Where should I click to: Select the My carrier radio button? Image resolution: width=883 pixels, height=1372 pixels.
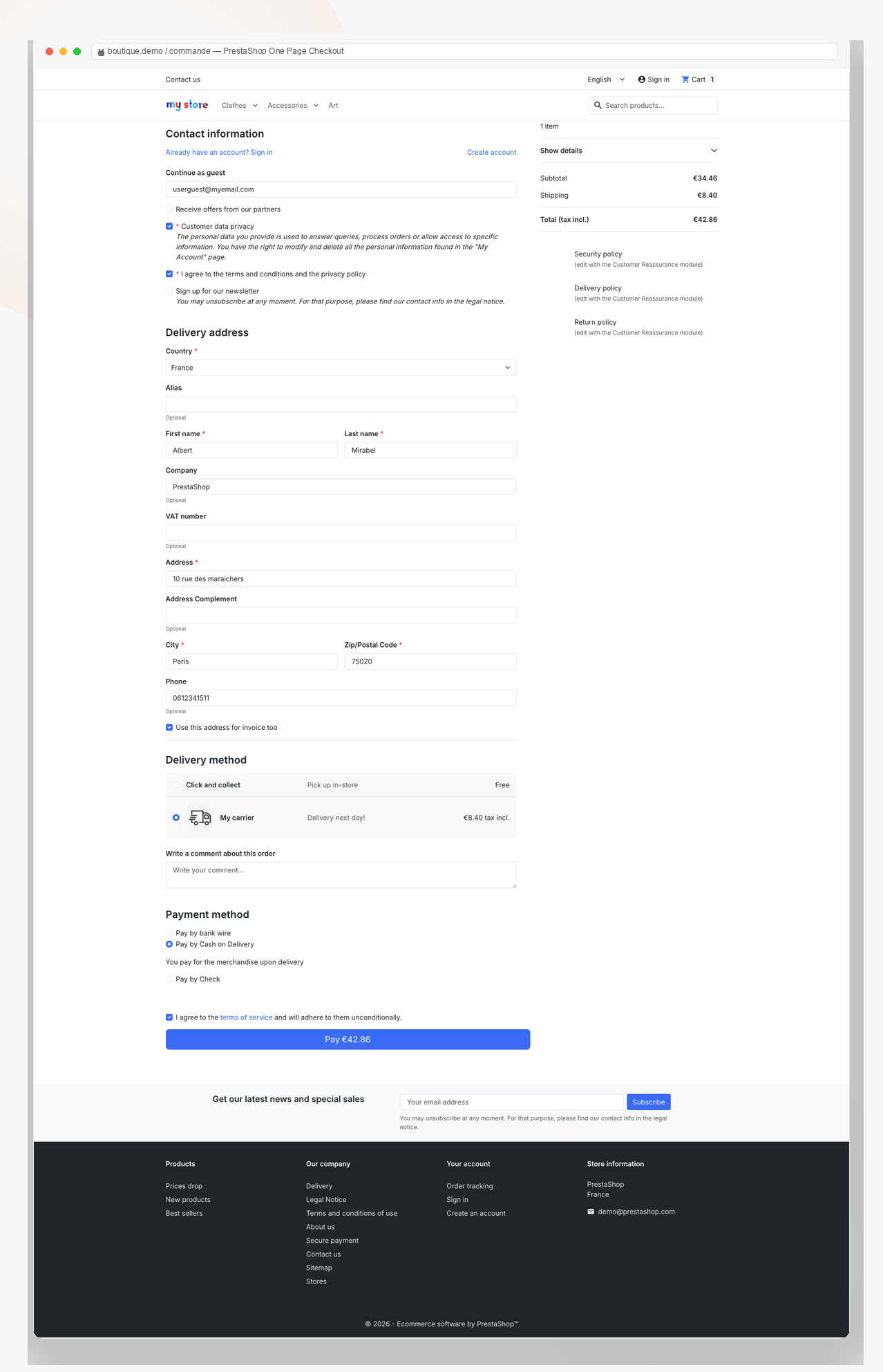pyautogui.click(x=176, y=818)
